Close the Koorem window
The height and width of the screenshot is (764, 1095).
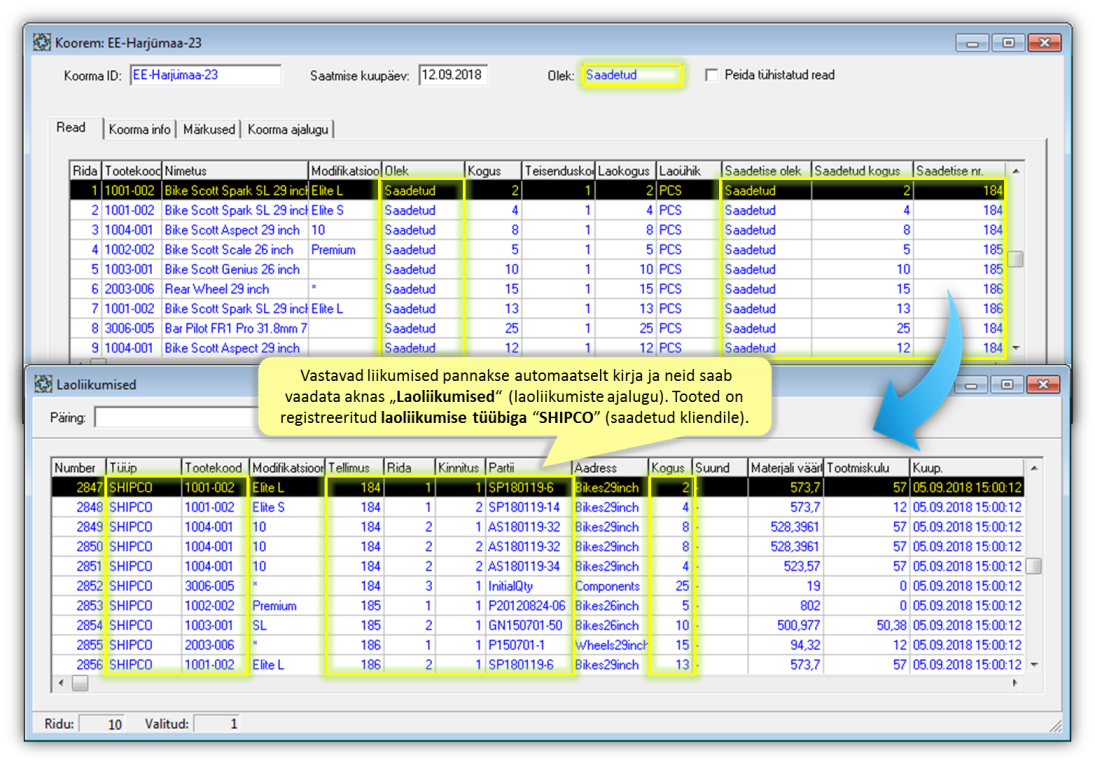point(1043,43)
